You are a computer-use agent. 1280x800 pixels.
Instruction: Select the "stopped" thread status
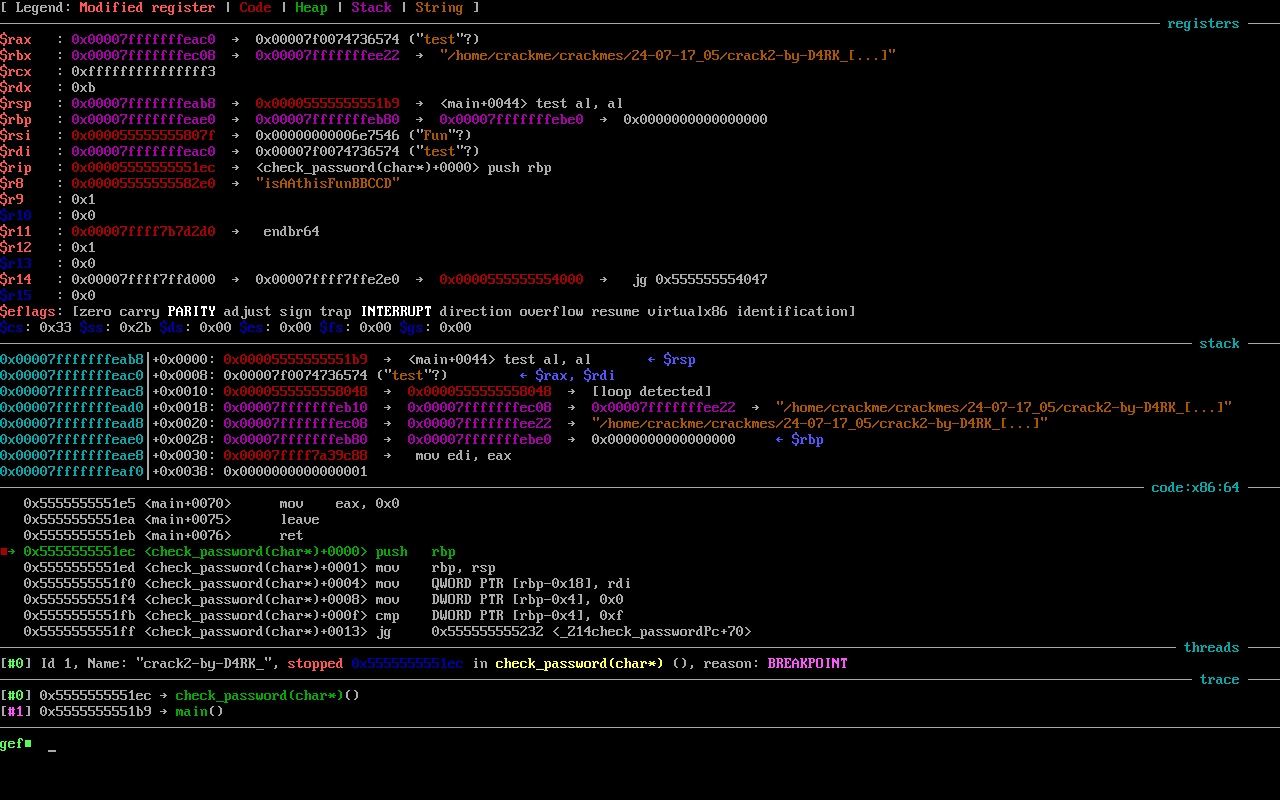[315, 664]
